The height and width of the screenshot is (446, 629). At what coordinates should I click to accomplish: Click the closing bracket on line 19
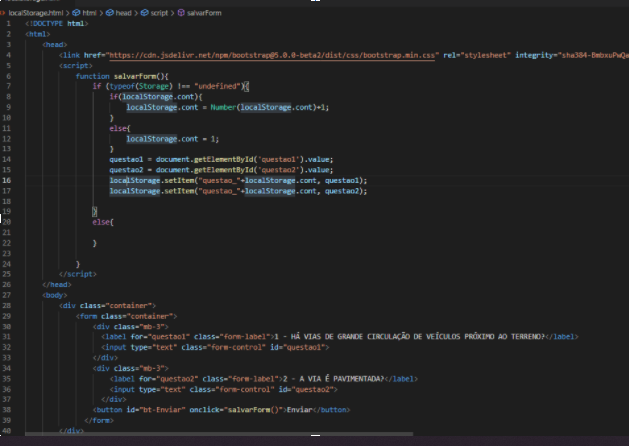click(95, 211)
